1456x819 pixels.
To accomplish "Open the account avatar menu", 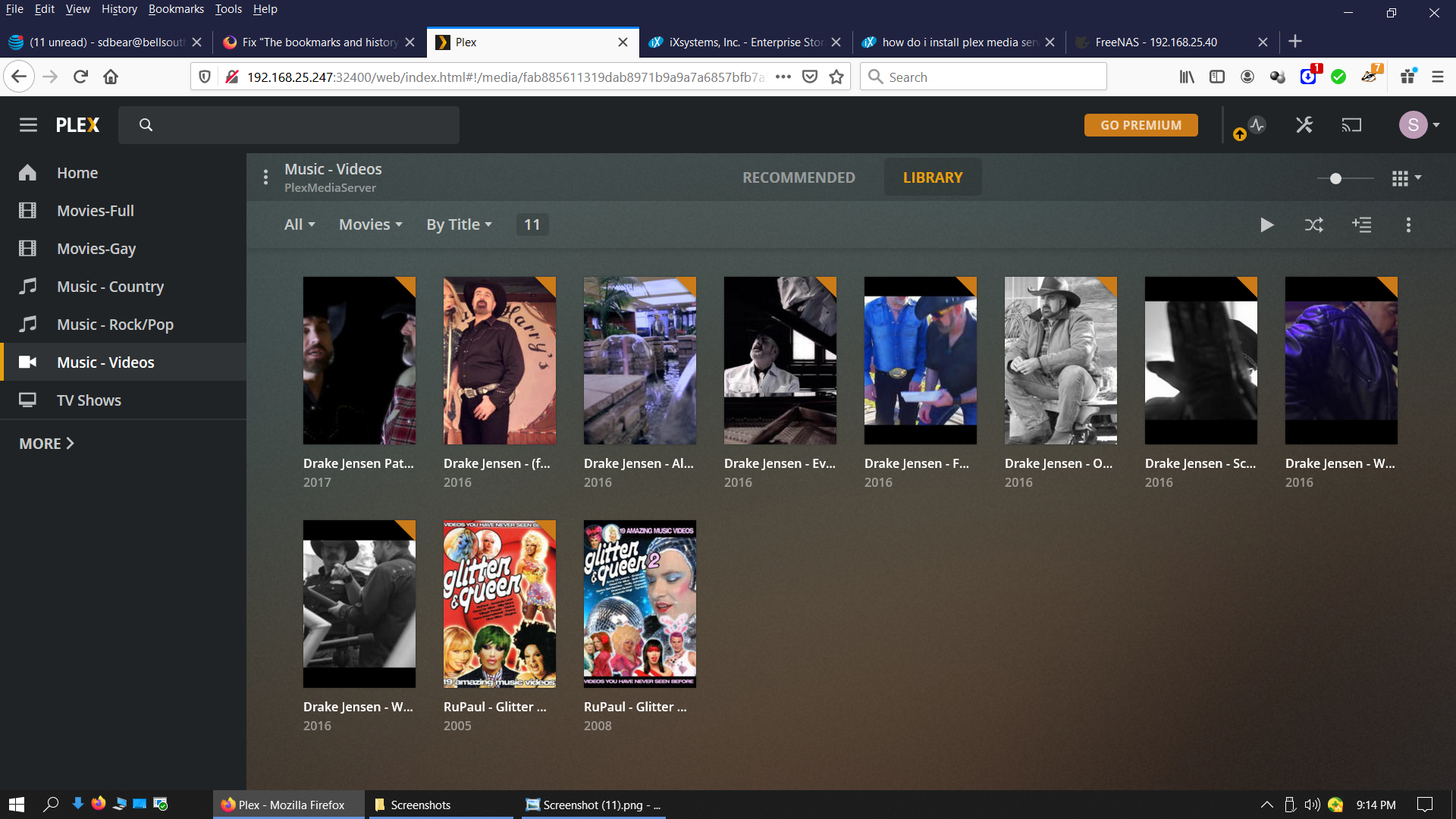I will click(x=1419, y=125).
